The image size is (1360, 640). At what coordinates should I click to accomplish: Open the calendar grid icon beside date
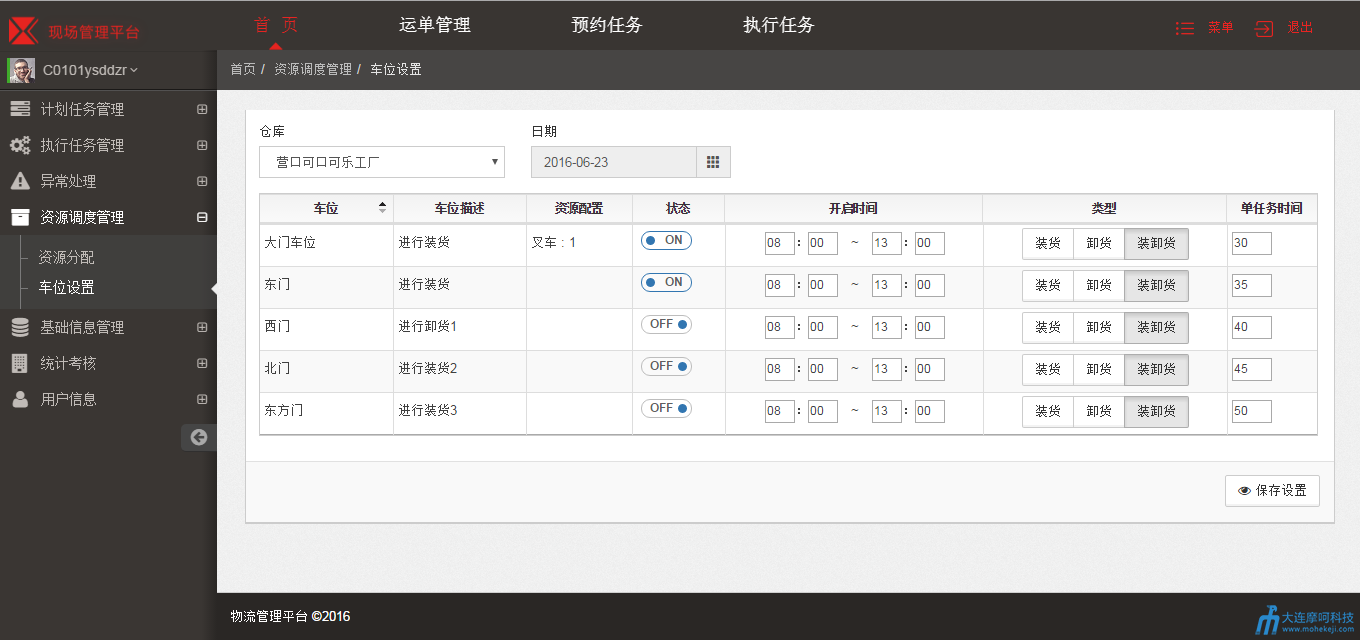[713, 162]
